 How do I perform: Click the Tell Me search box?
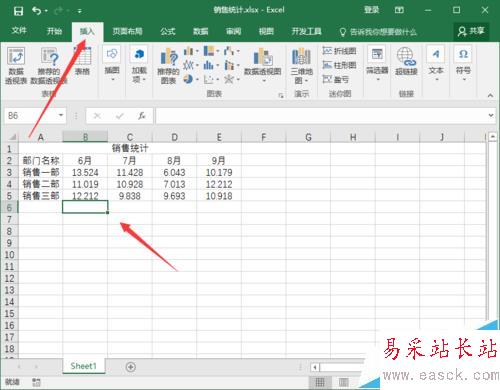(378, 32)
